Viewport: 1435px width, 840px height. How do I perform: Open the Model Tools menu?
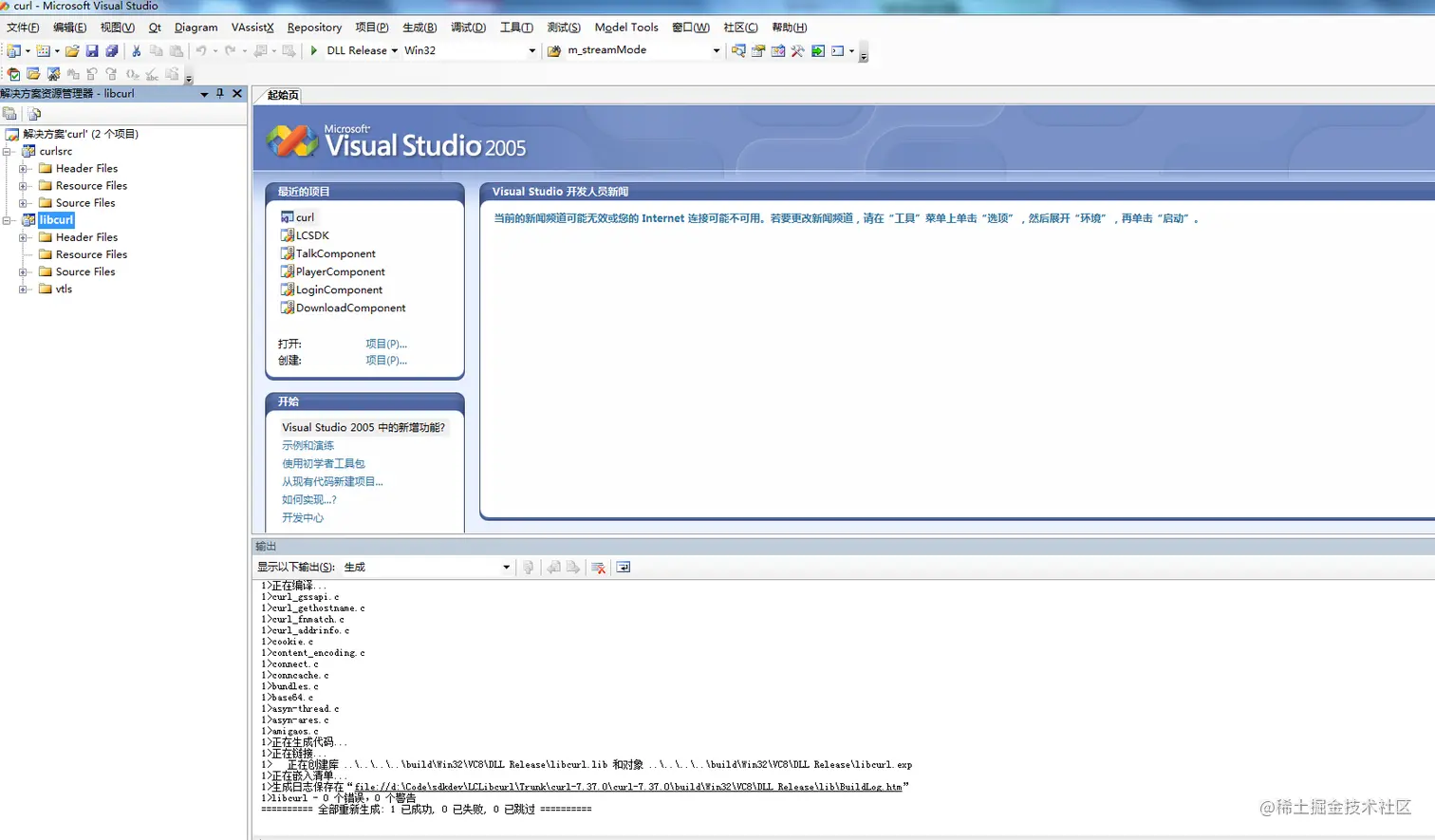pos(626,28)
